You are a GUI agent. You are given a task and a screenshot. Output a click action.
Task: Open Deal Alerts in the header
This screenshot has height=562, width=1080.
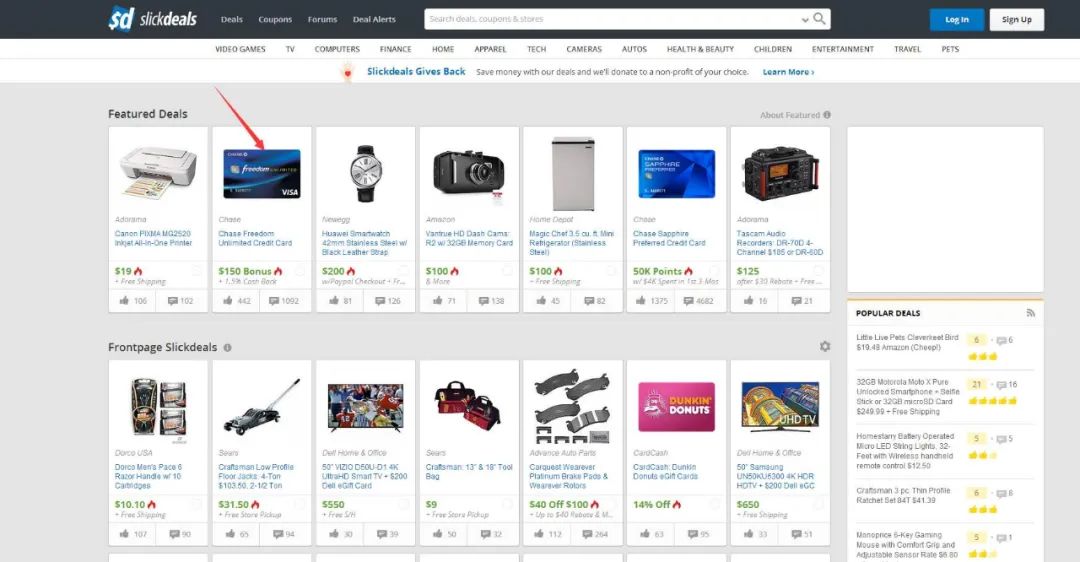pyautogui.click(x=374, y=19)
